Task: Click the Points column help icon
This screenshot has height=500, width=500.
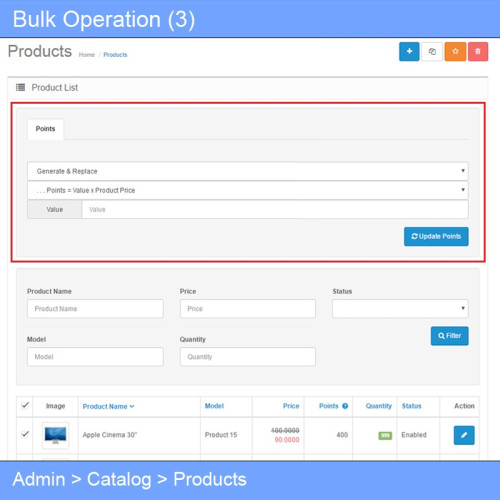Action: click(x=345, y=406)
